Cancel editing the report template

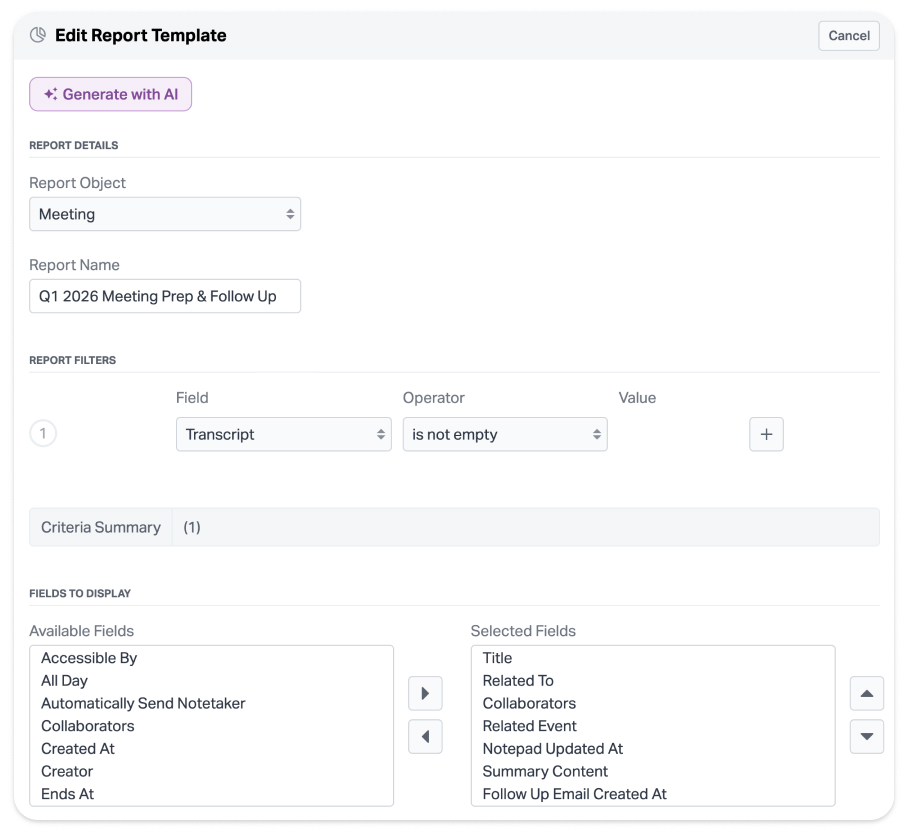pyautogui.click(x=848, y=36)
